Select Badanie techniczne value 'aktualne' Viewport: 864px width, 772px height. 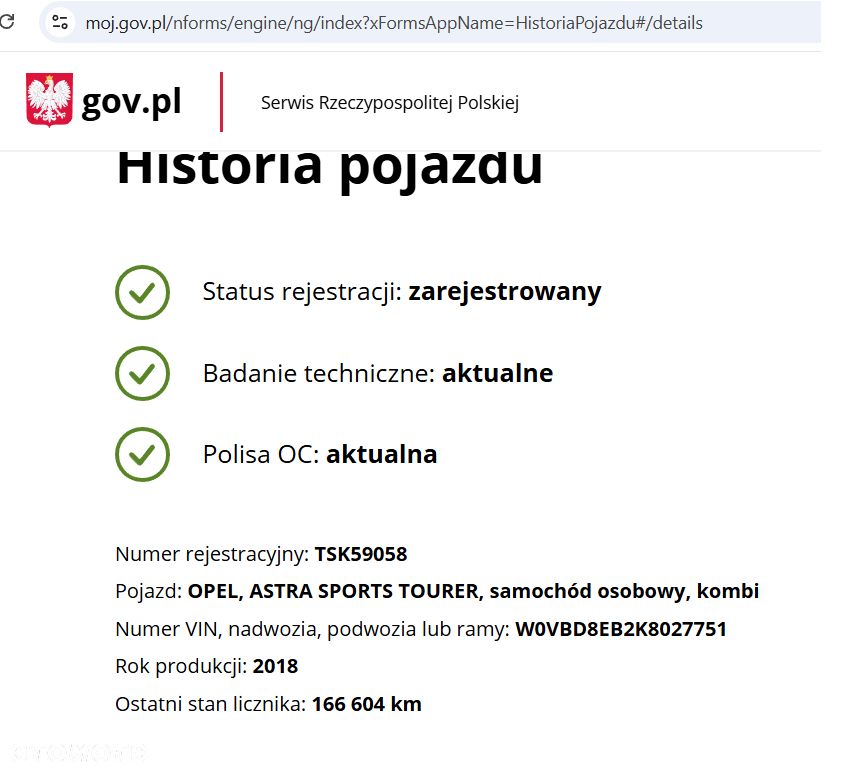coord(498,373)
